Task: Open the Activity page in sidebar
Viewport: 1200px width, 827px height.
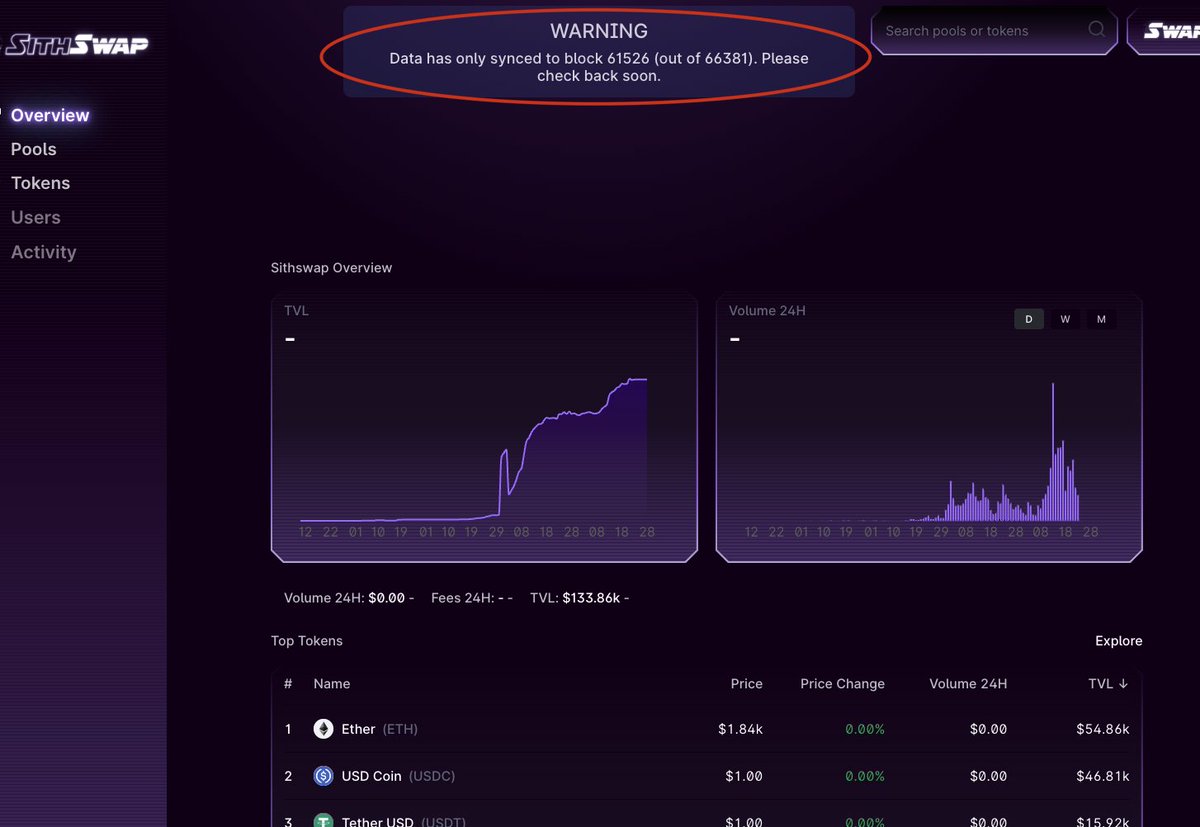Action: pos(43,252)
